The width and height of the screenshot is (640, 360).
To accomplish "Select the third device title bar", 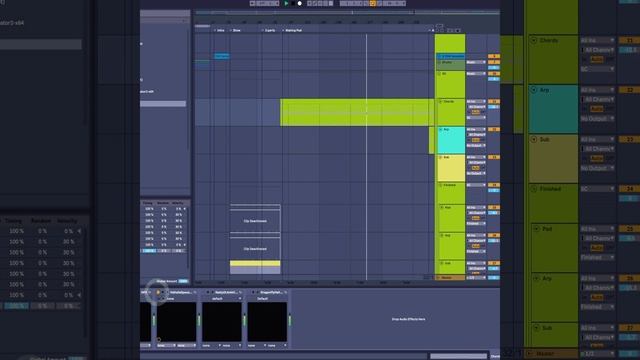I will (269, 292).
